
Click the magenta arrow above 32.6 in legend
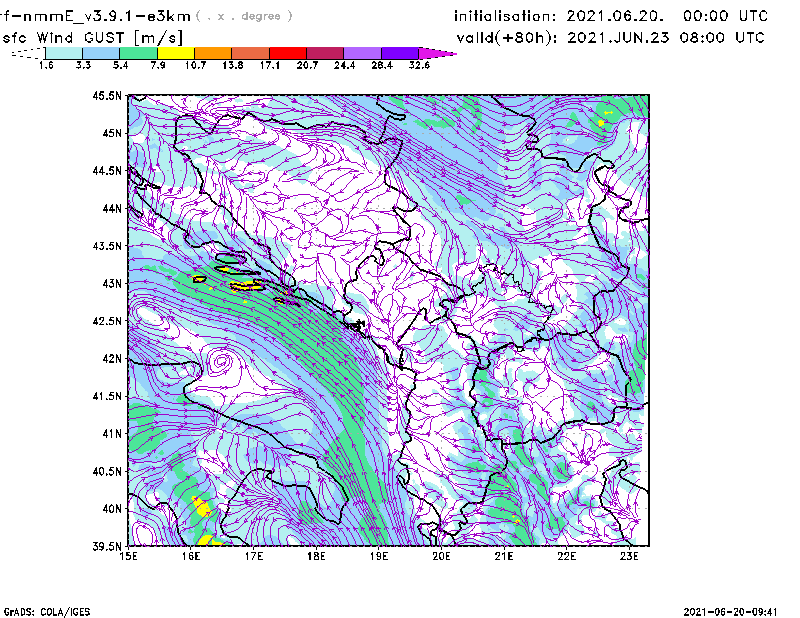(x=436, y=53)
